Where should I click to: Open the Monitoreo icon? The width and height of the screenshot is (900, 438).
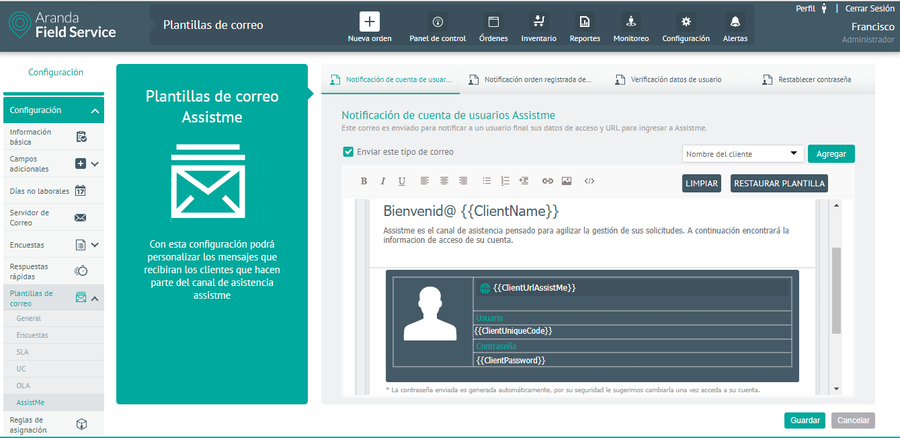[631, 22]
